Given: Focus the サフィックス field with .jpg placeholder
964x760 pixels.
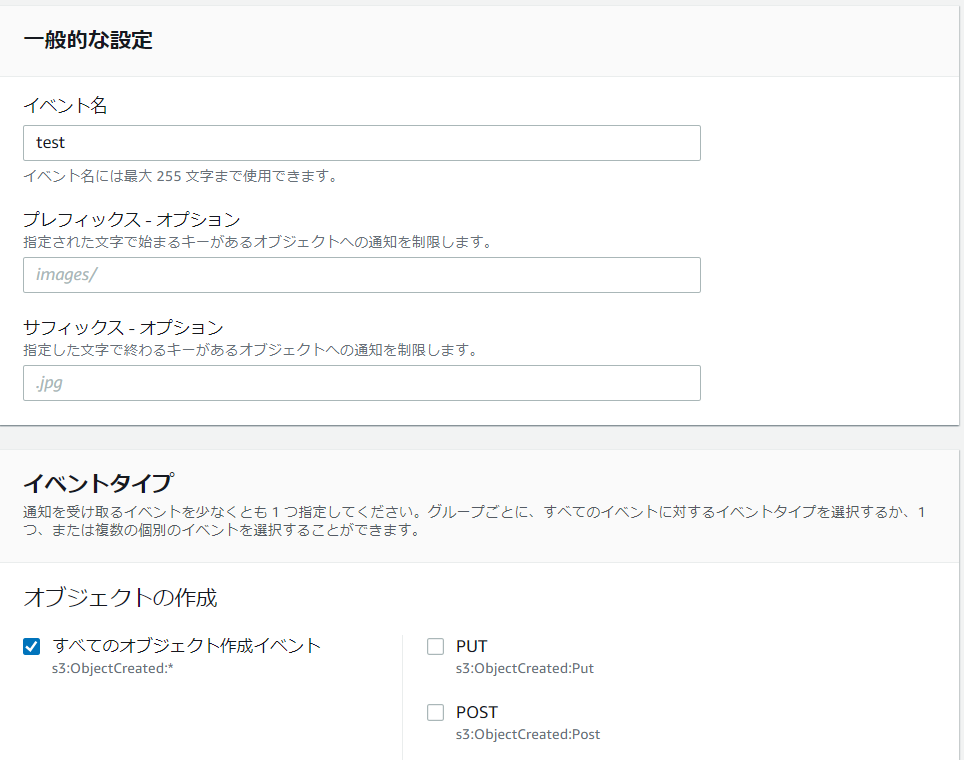Looking at the screenshot, I should [362, 383].
